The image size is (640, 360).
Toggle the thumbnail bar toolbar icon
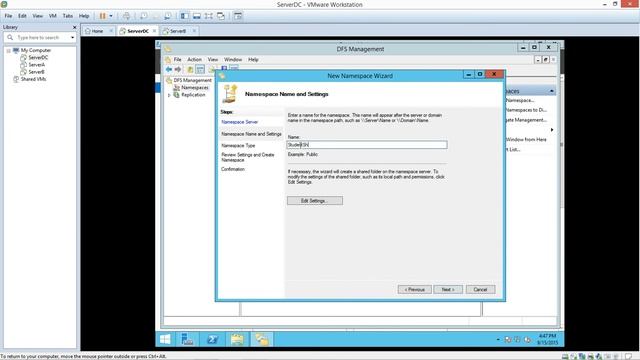(x=197, y=16)
